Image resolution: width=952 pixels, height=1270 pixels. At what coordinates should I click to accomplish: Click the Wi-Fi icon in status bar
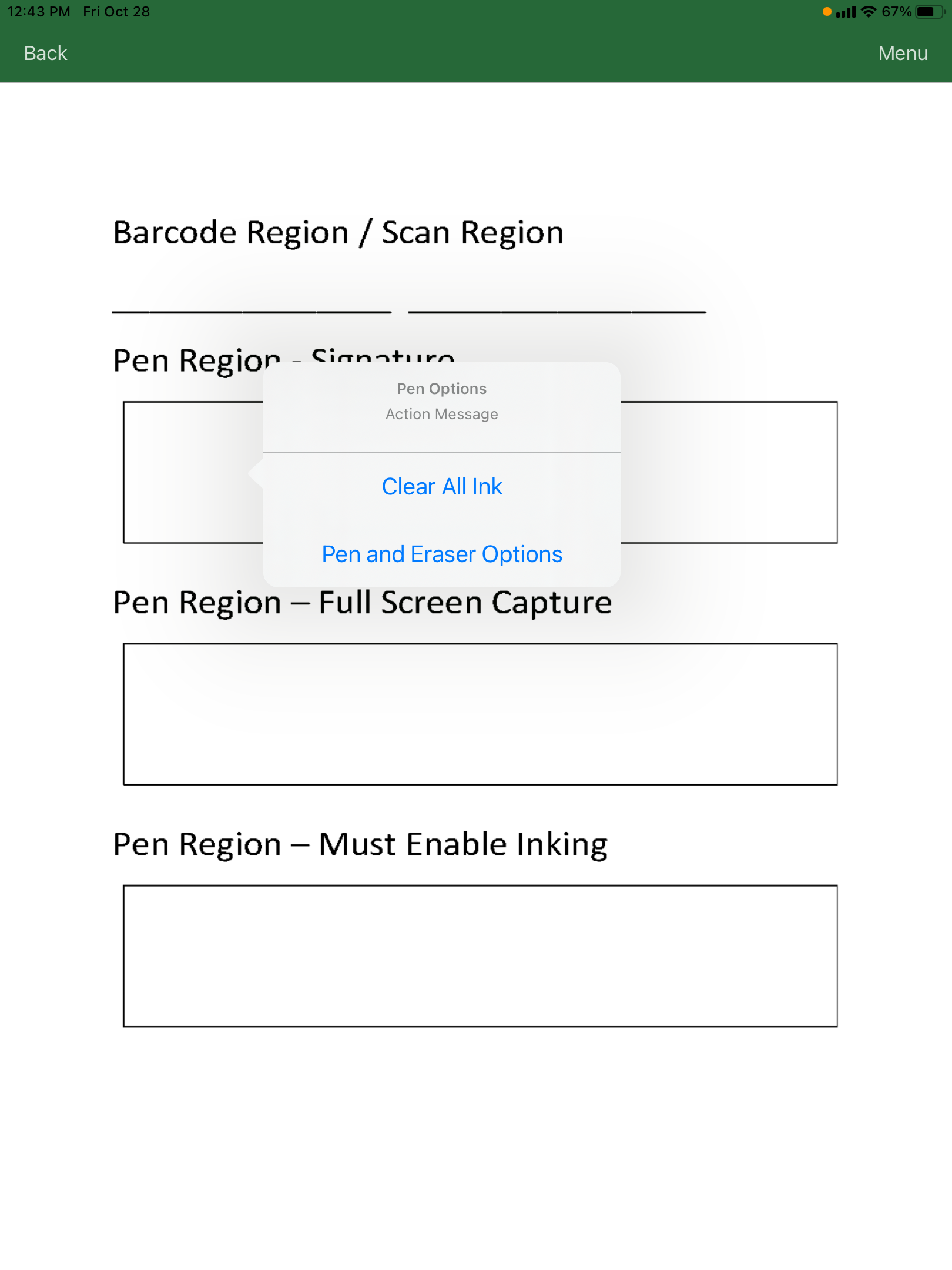(868, 12)
